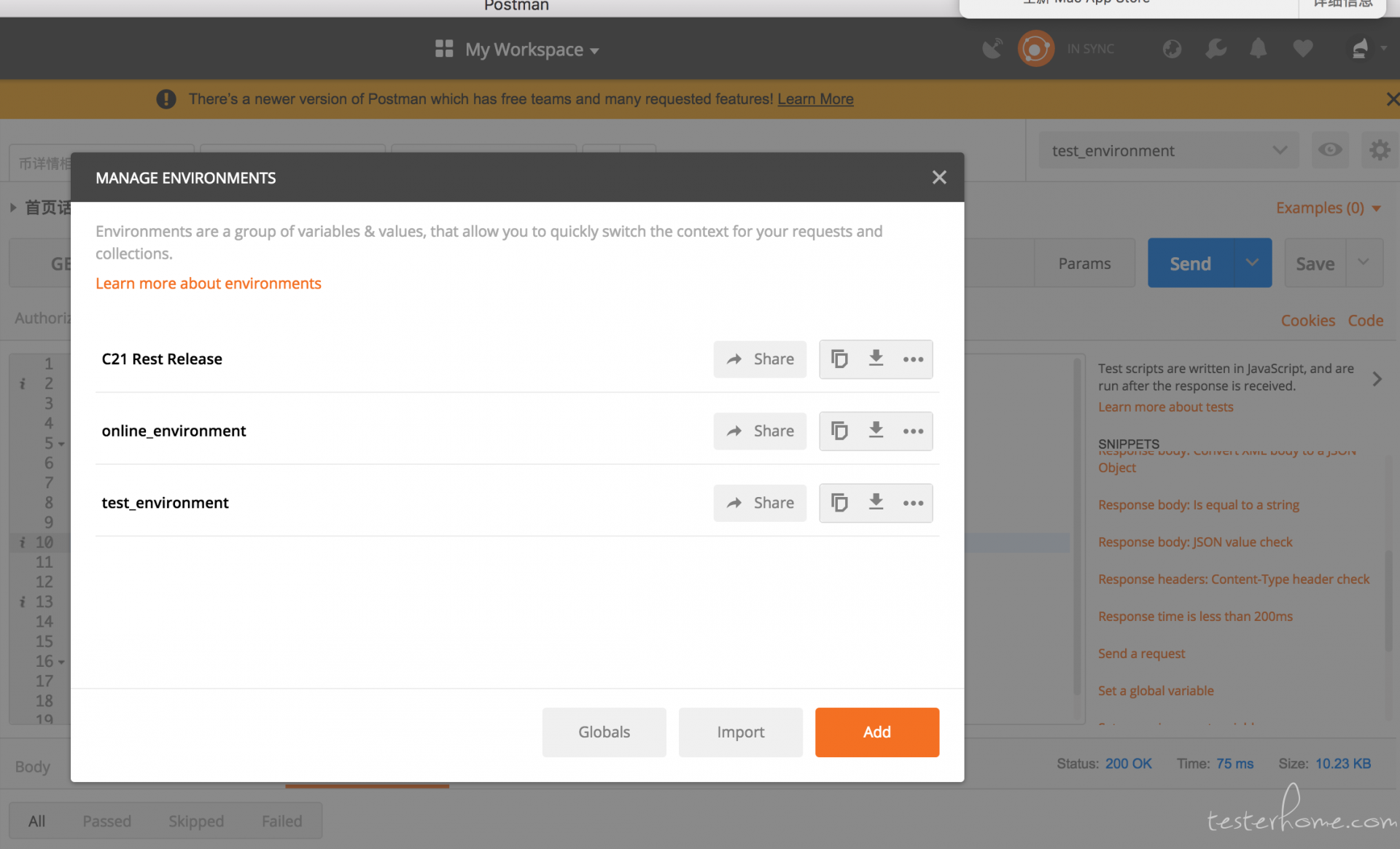Fold code at editor line 16

pyautogui.click(x=61, y=662)
